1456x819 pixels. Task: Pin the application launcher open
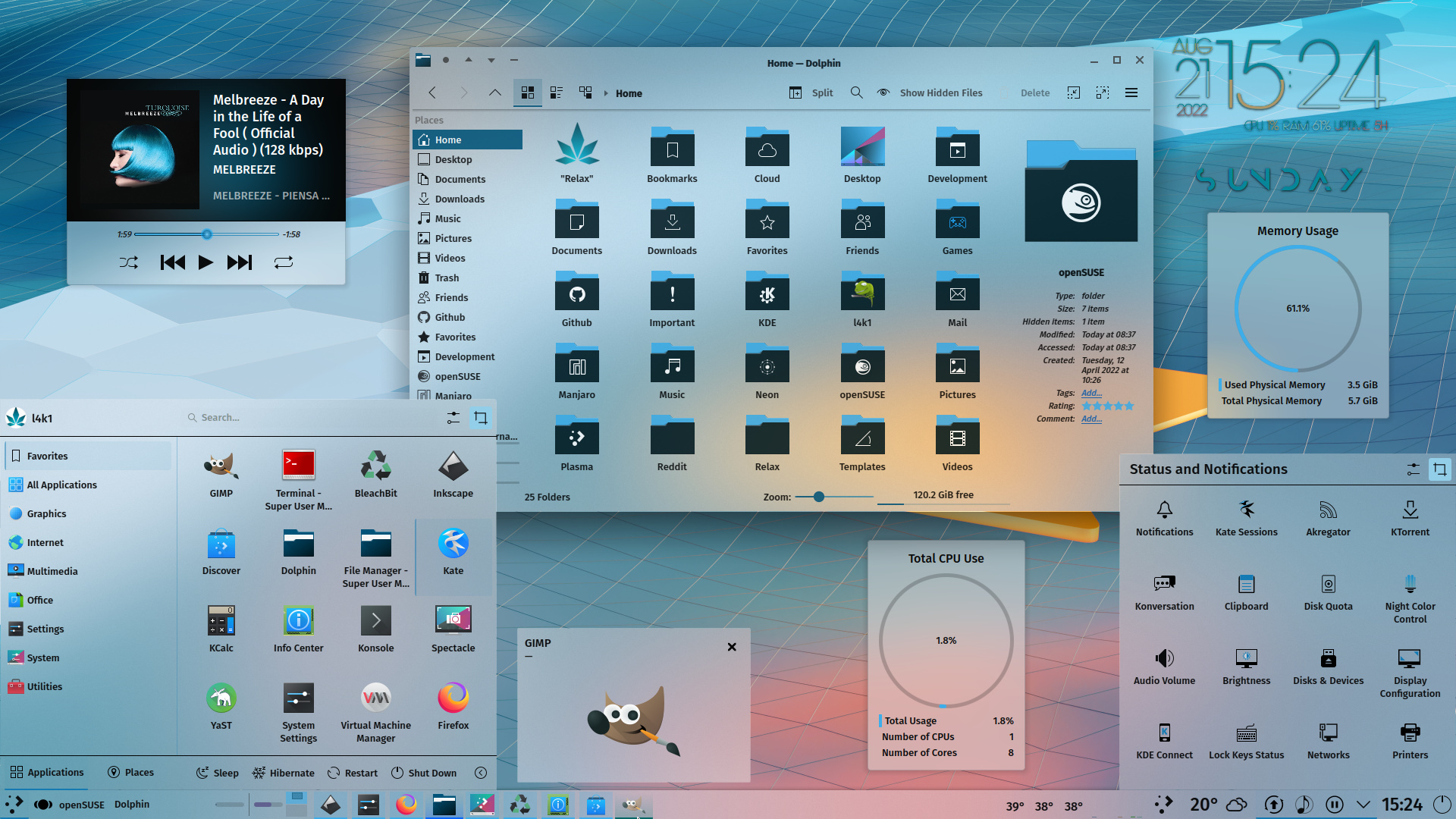click(x=481, y=418)
